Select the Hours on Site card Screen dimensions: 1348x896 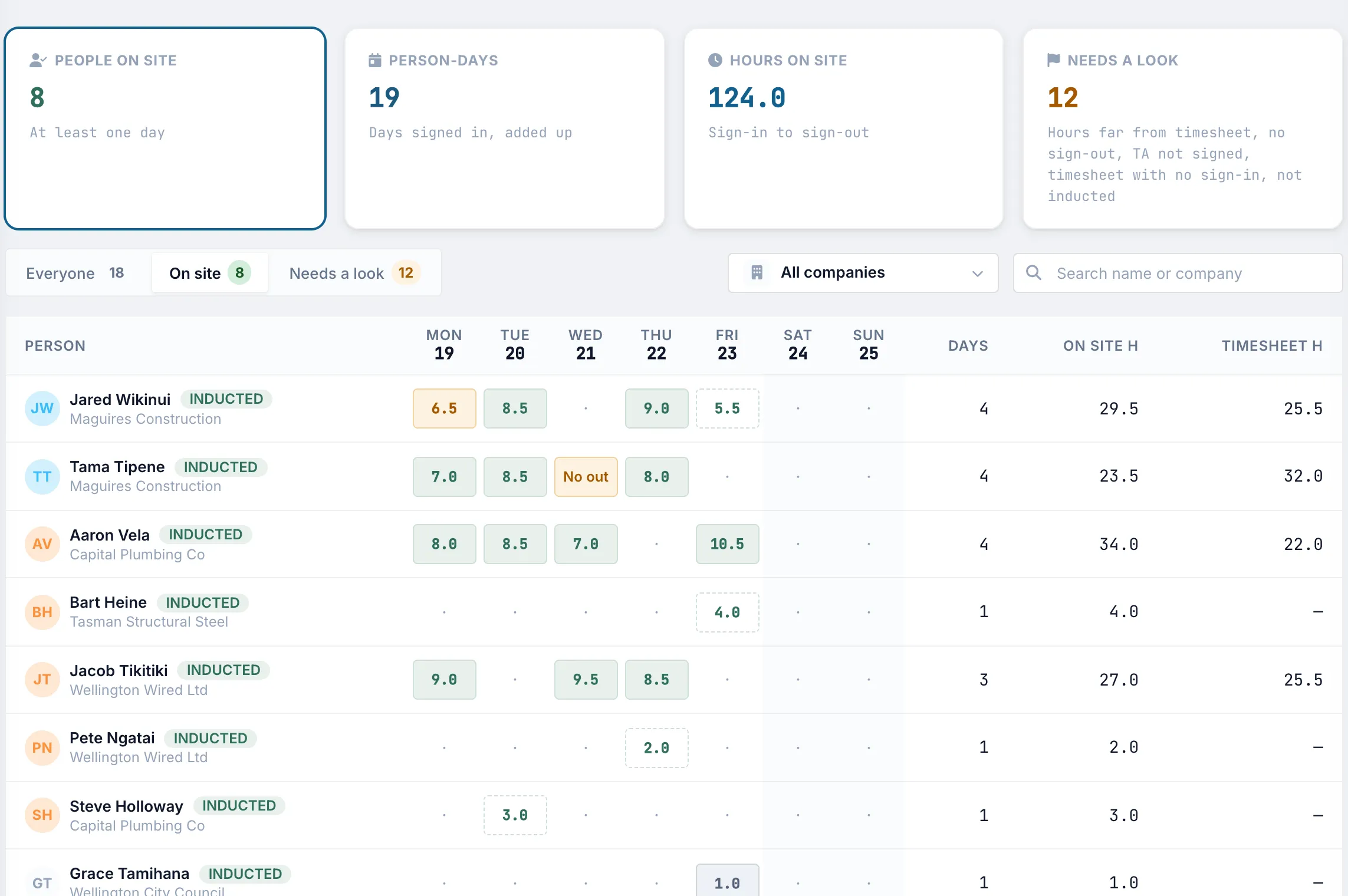844,129
